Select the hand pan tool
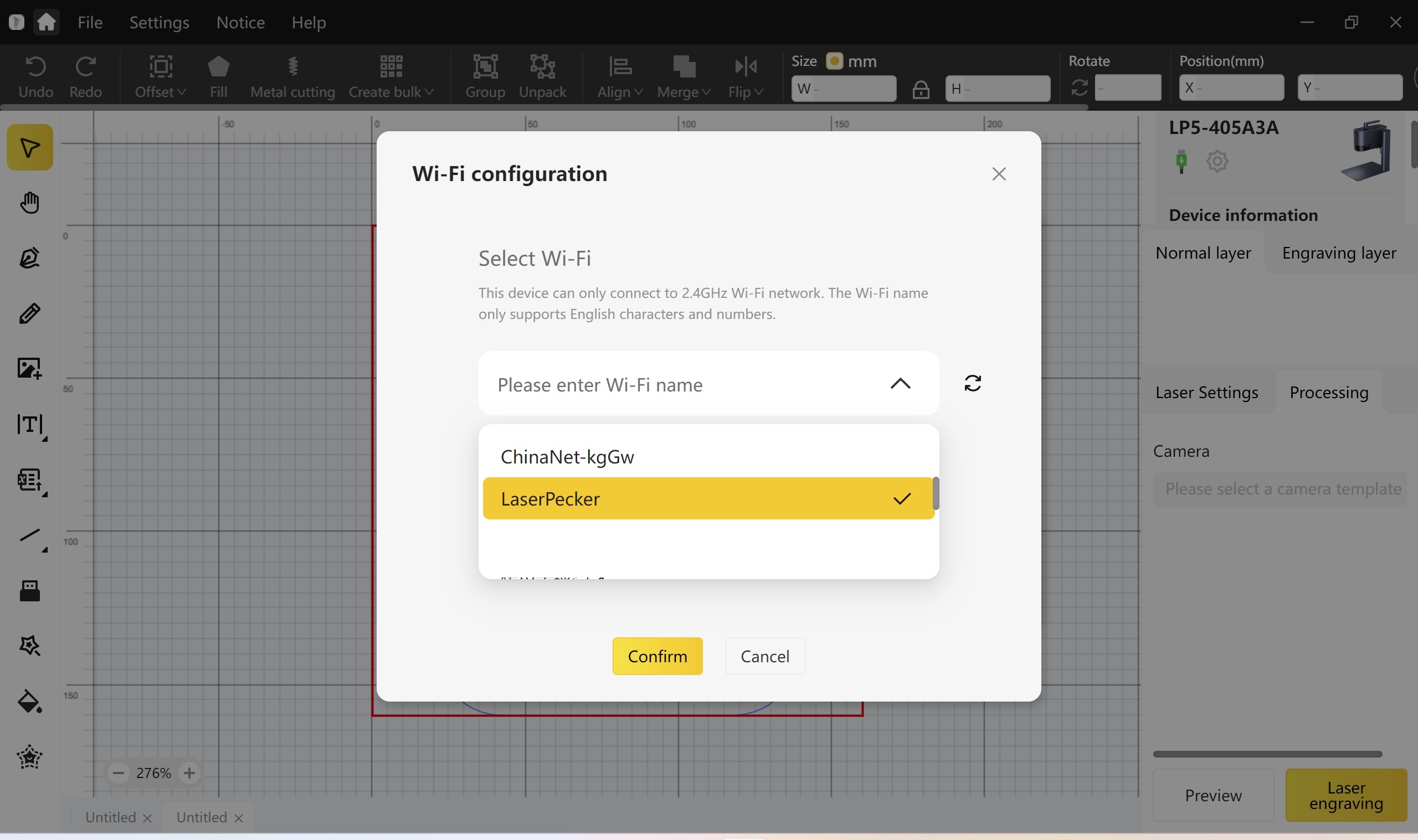Image resolution: width=1418 pixels, height=840 pixels. [29, 203]
